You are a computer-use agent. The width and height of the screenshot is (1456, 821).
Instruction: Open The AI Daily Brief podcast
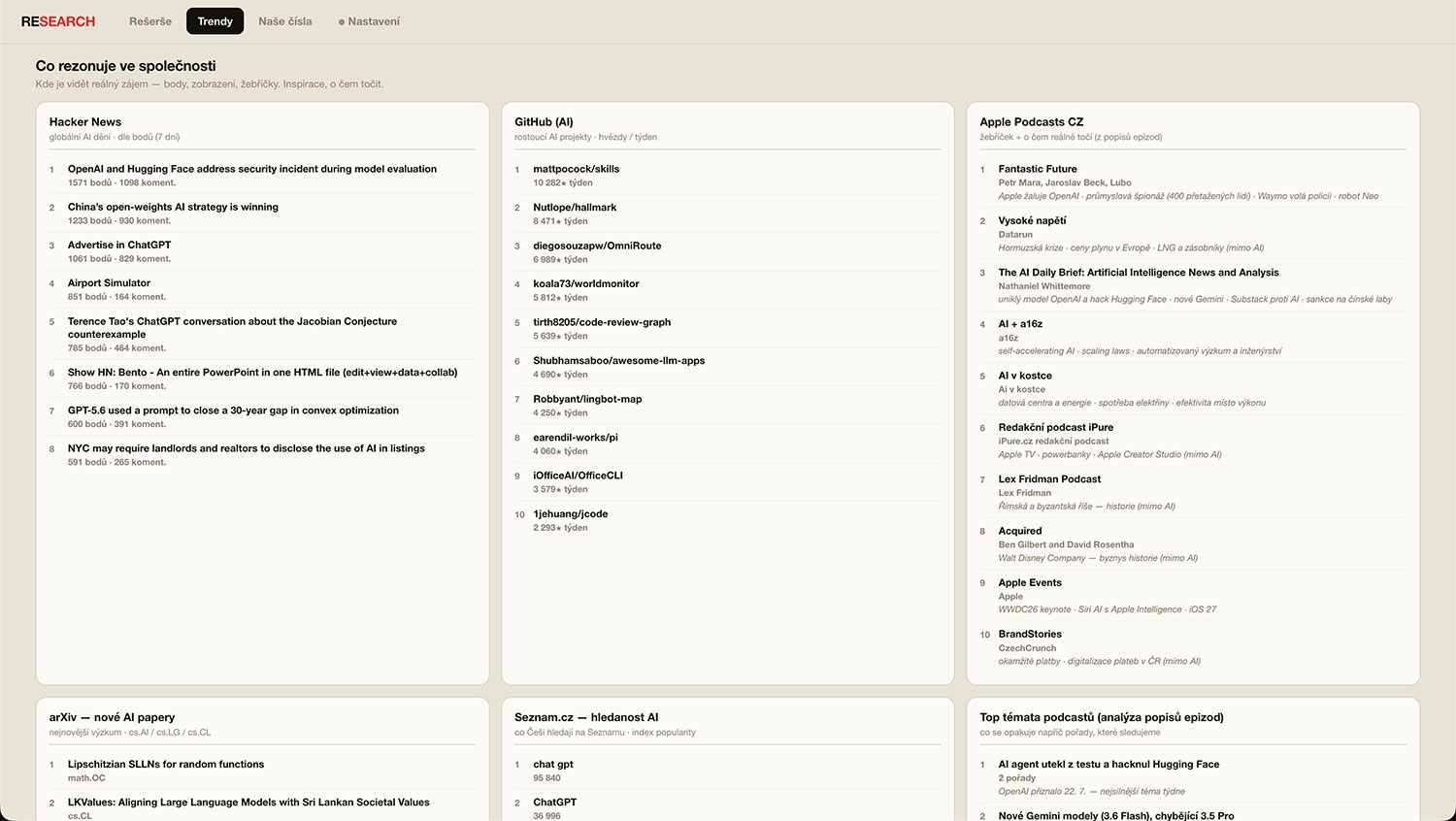pyautogui.click(x=1139, y=273)
